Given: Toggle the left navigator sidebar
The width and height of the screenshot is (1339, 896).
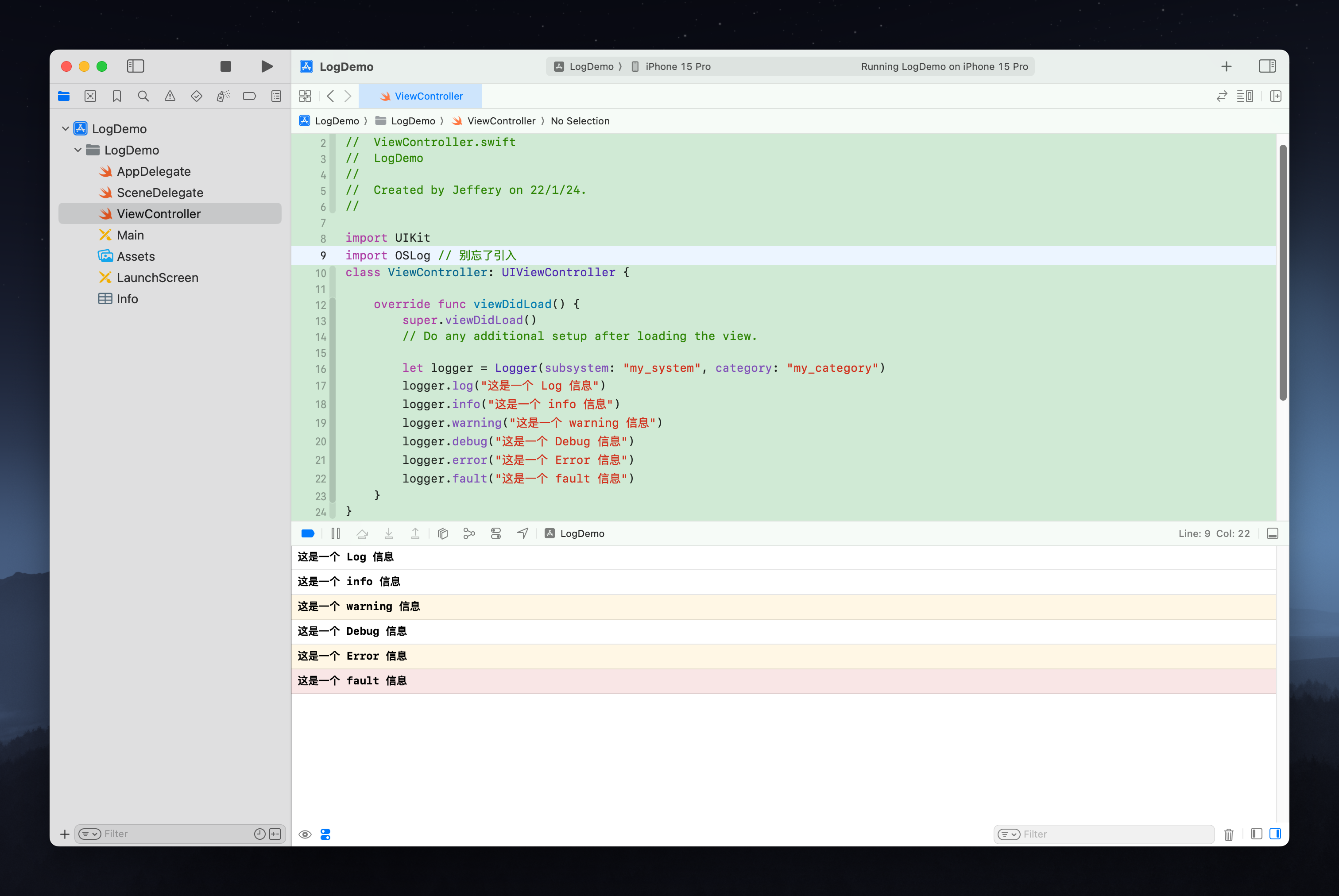Looking at the screenshot, I should pos(135,66).
